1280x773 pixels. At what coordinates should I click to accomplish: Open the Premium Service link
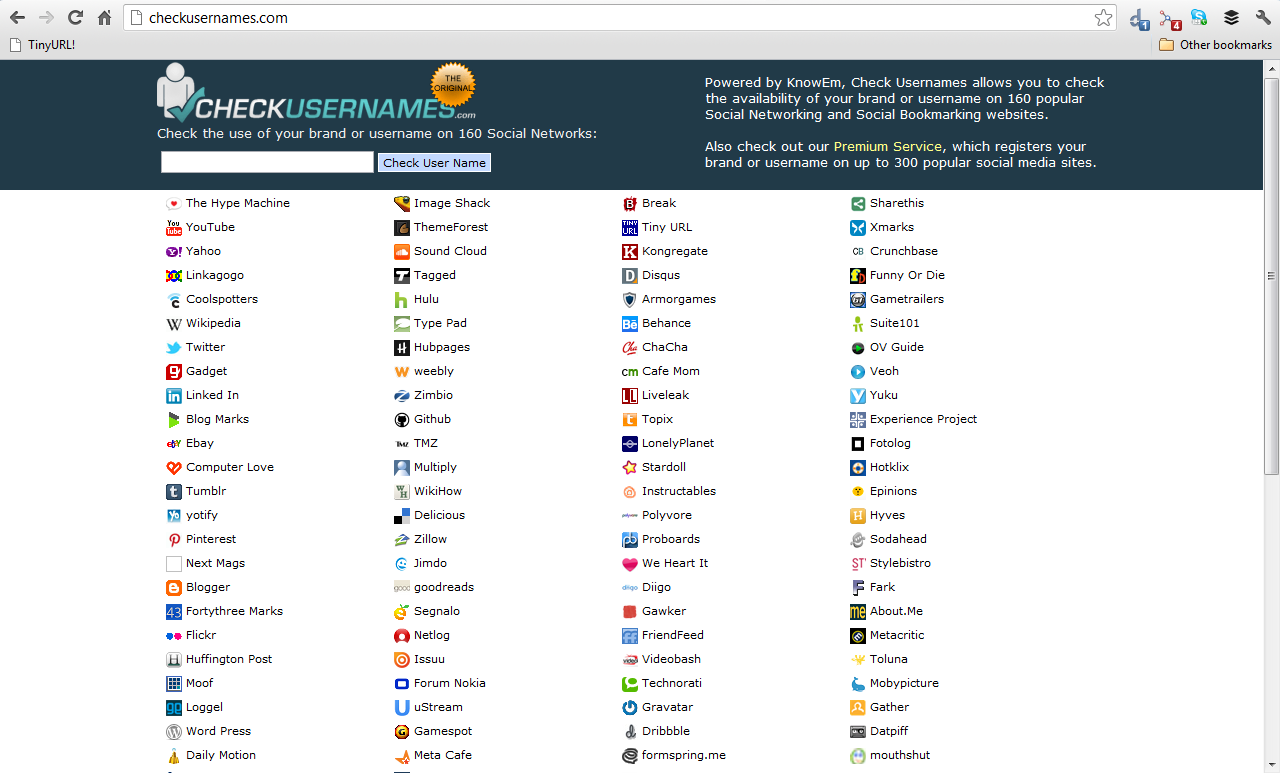888,146
